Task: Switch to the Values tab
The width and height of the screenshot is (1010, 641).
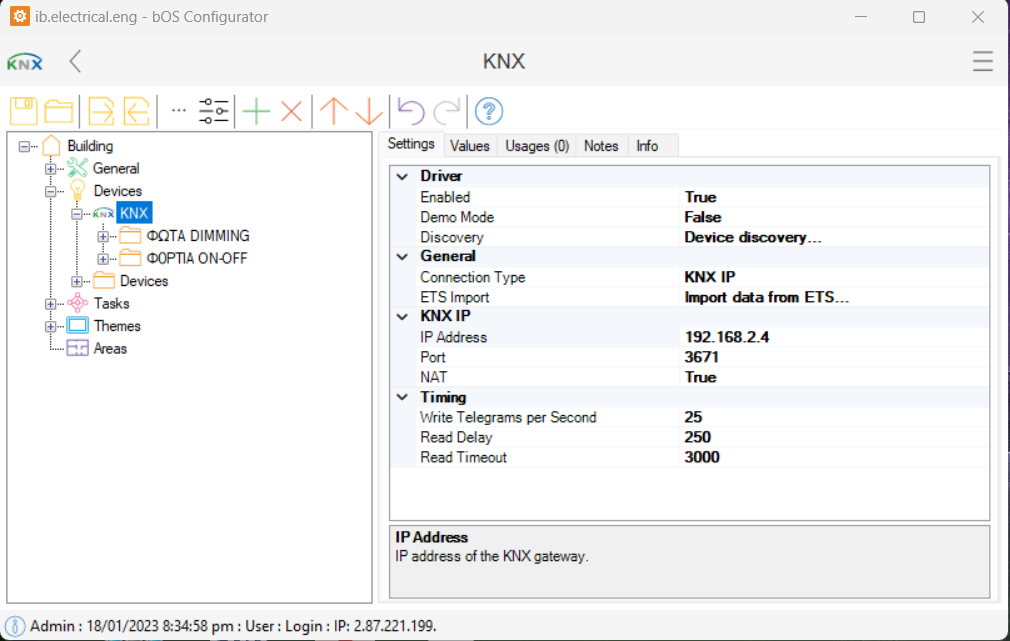Action: tap(469, 146)
